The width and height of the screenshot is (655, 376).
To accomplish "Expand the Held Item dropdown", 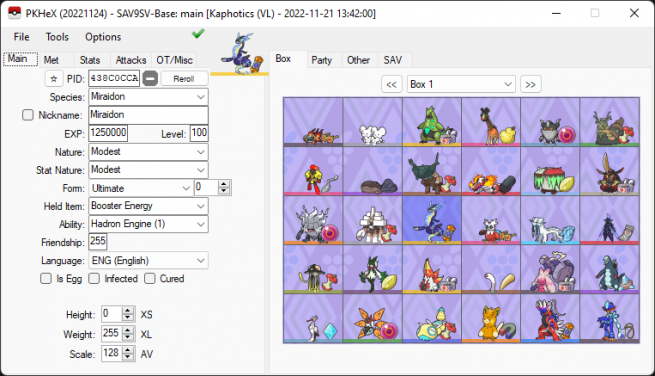I will [148, 206].
